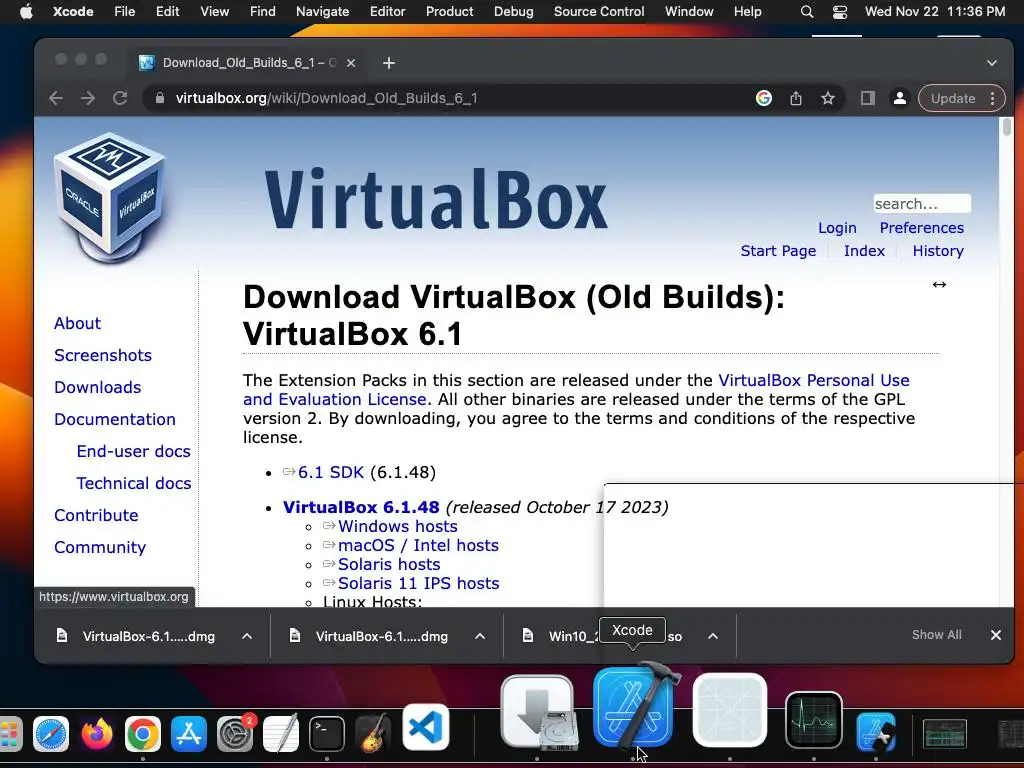Click the Google icon in the address bar
This screenshot has width=1024, height=768.
tap(763, 98)
